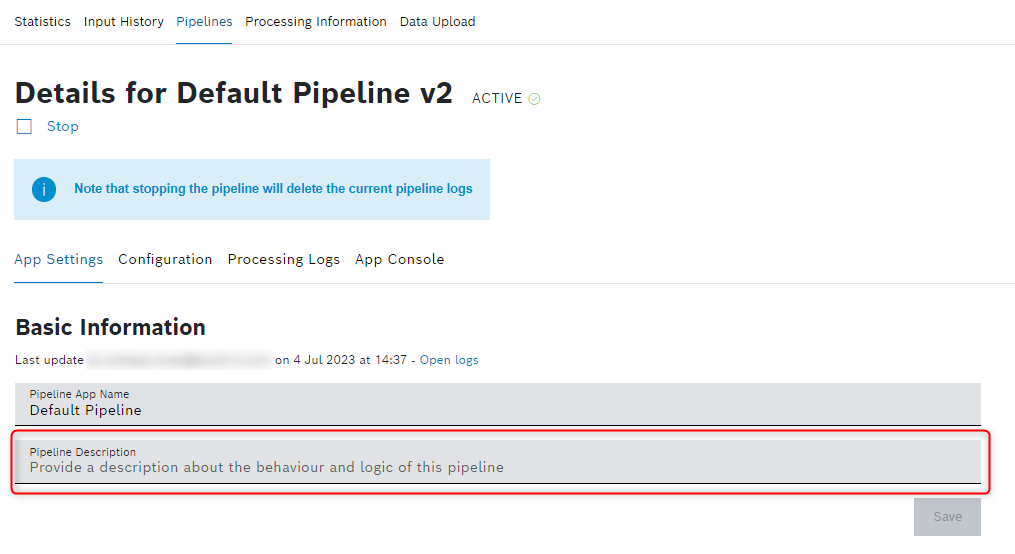
Task: Switch to the Input History tab
Action: (x=123, y=22)
